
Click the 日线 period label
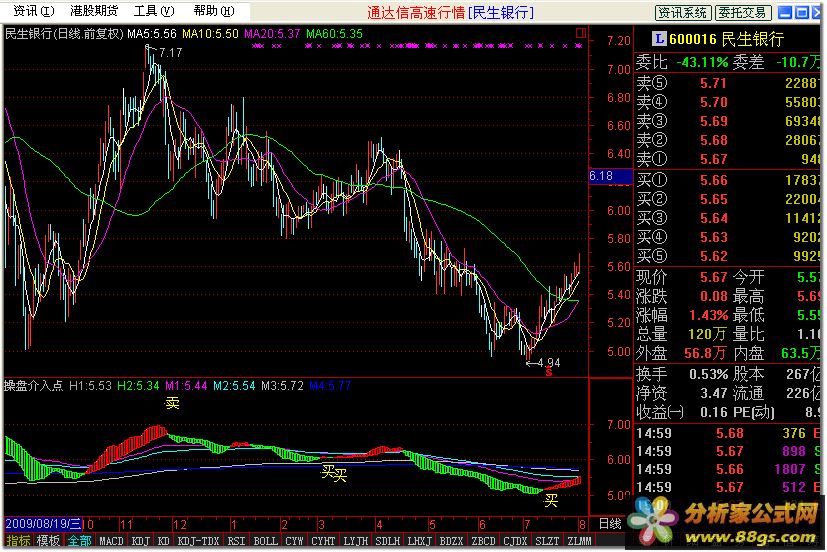coord(610,524)
